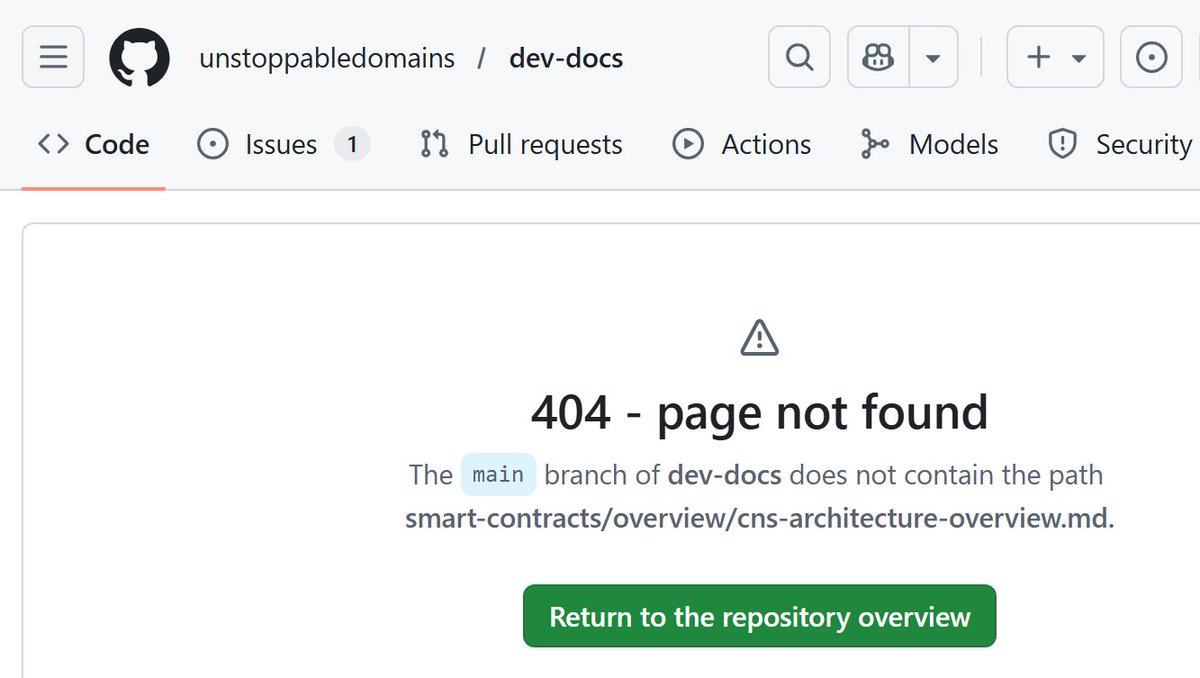Click the 404 - page not found heading

click(760, 411)
